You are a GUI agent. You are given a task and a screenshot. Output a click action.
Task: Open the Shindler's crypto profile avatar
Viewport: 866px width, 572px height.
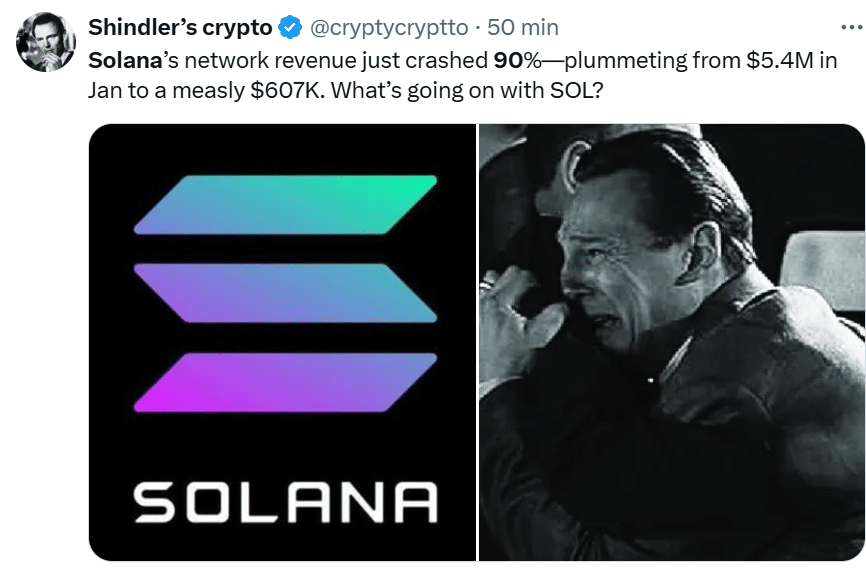tap(46, 43)
